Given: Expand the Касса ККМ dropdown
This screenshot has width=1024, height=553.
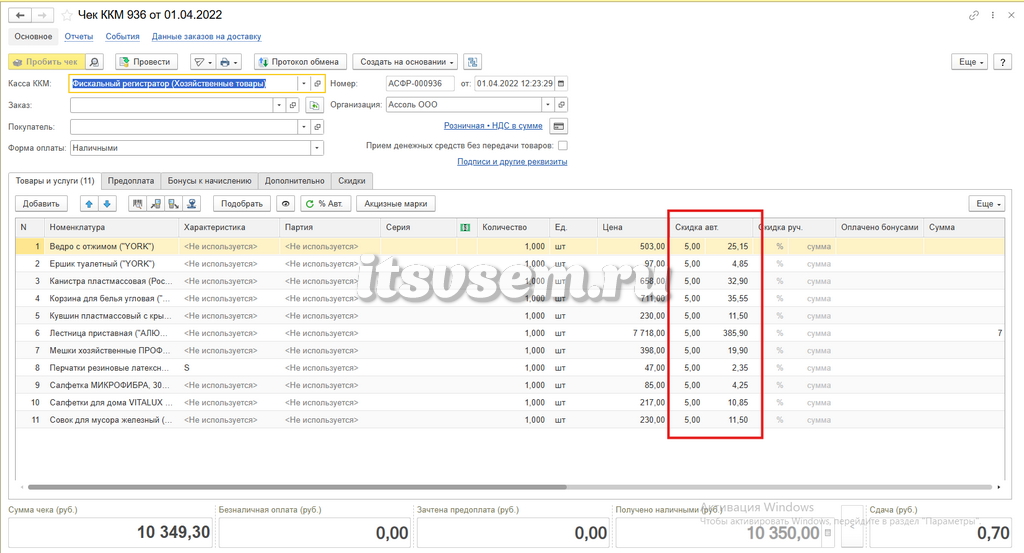Looking at the screenshot, I should 304,84.
